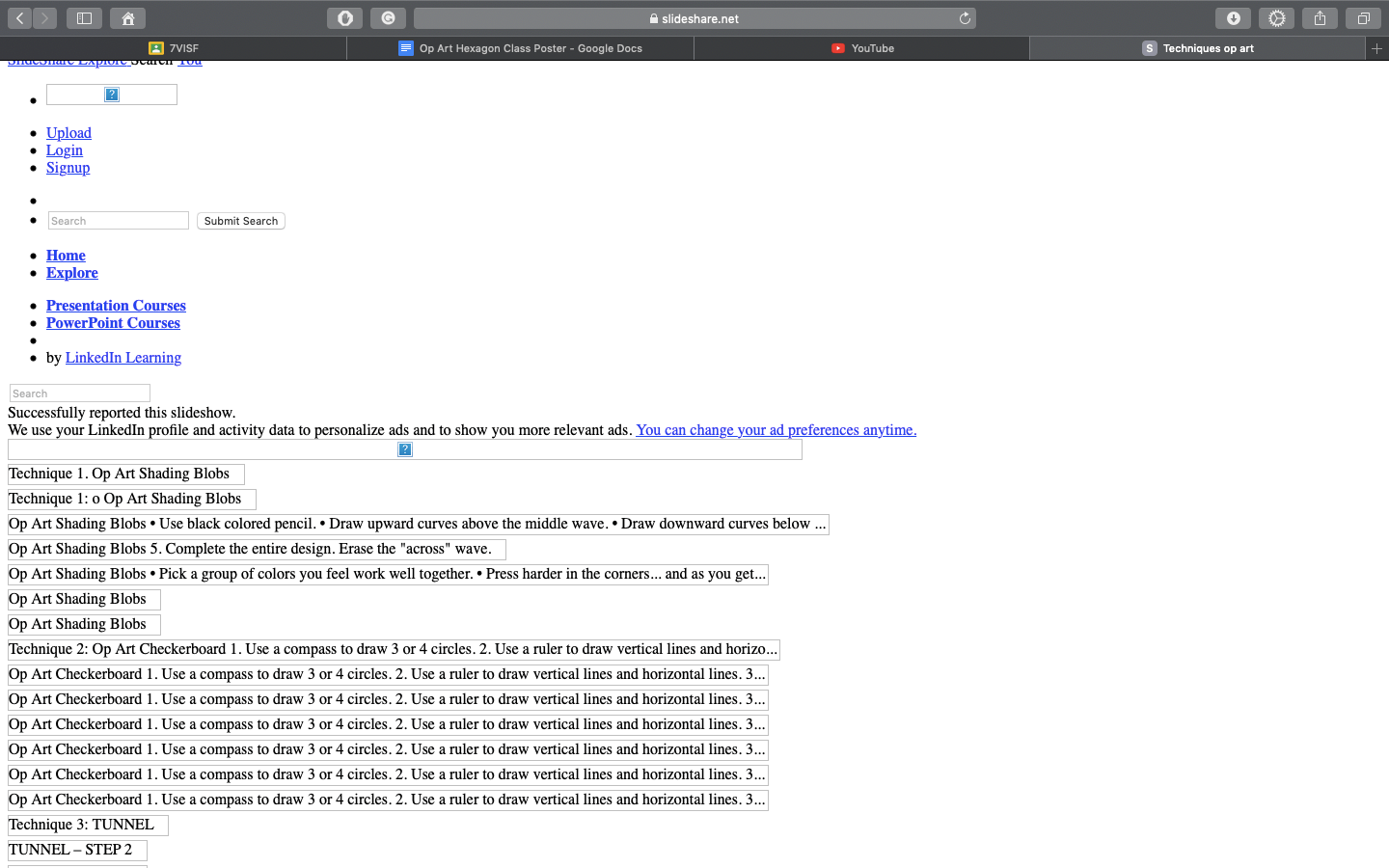Open a new tab with the plus button

(1377, 47)
